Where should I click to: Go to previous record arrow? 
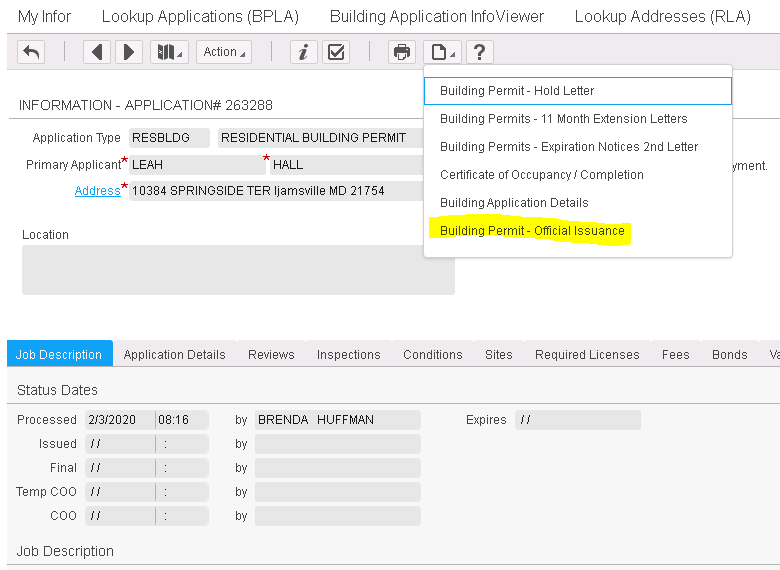click(97, 52)
